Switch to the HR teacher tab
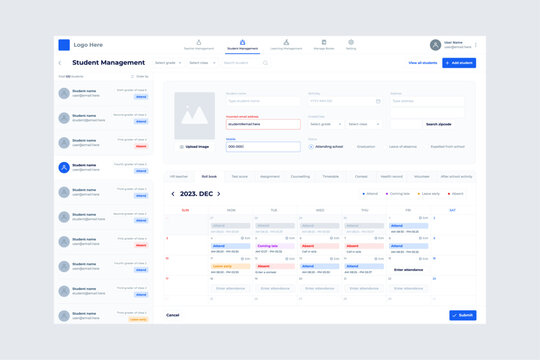540x360 pixels. 179,176
